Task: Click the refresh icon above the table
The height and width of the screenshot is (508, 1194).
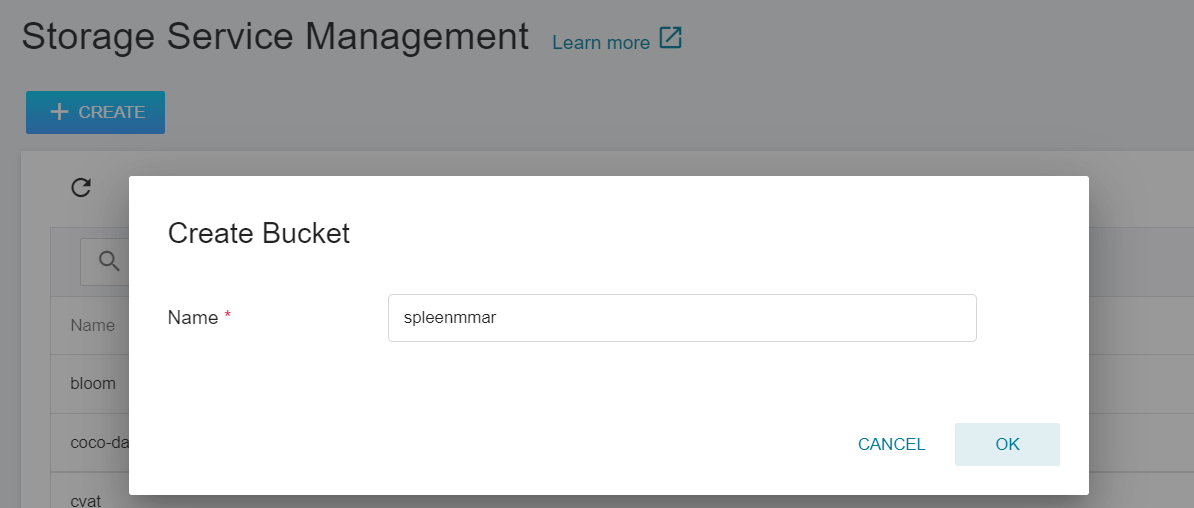Action: [81, 187]
